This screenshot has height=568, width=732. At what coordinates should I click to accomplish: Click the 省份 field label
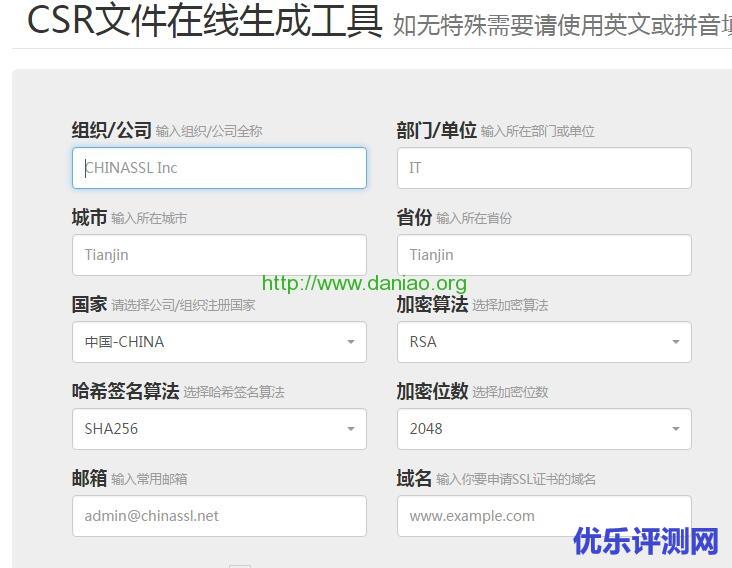pos(414,217)
